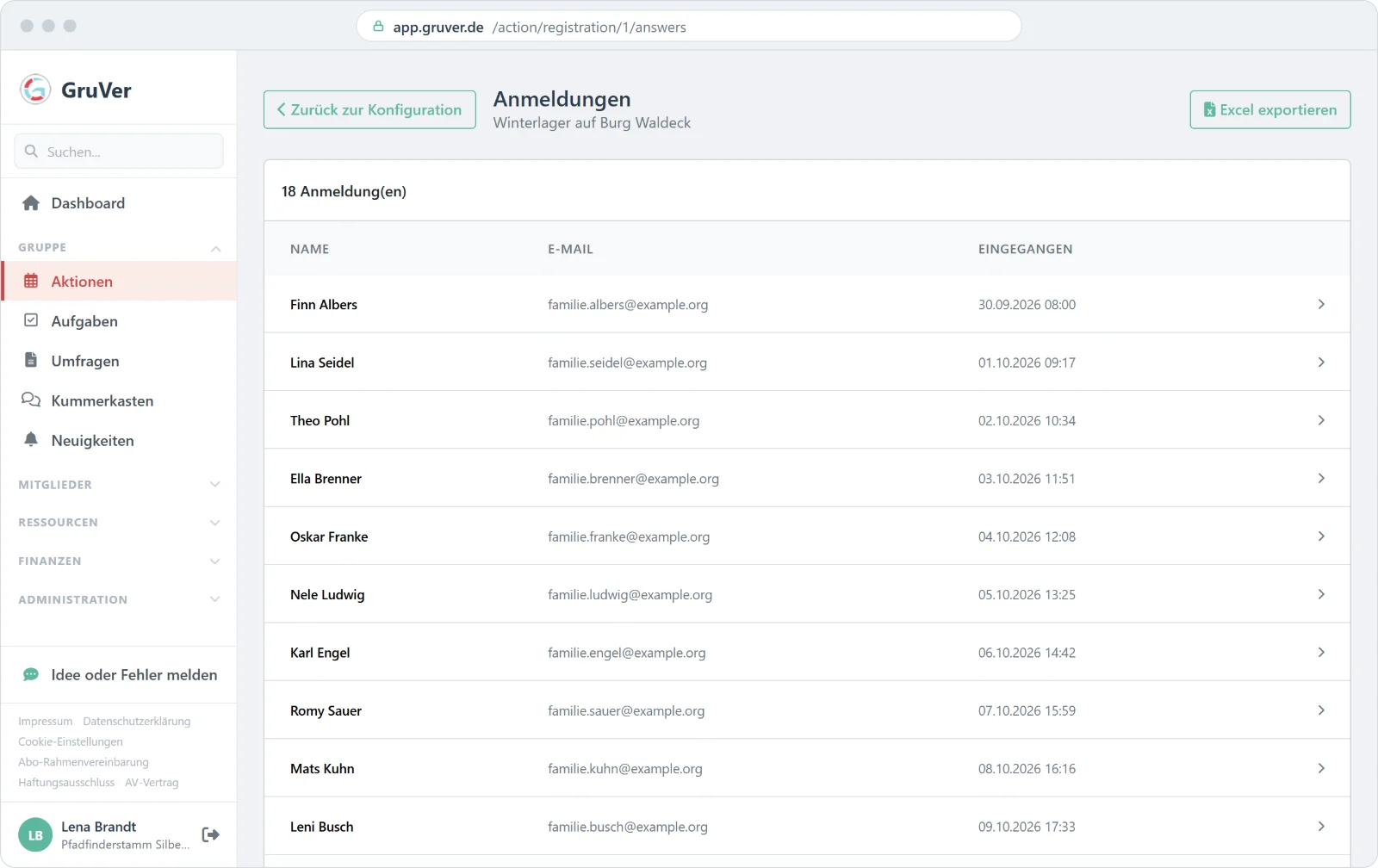
Task: Expand the Administration section
Action: click(119, 599)
